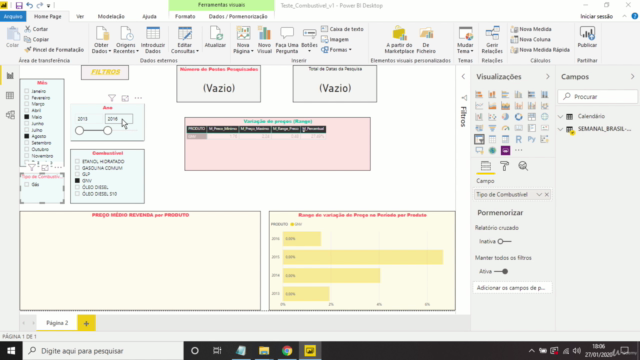Open the Model relationships view icon
The width and height of the screenshot is (640, 360).
(x=10, y=115)
